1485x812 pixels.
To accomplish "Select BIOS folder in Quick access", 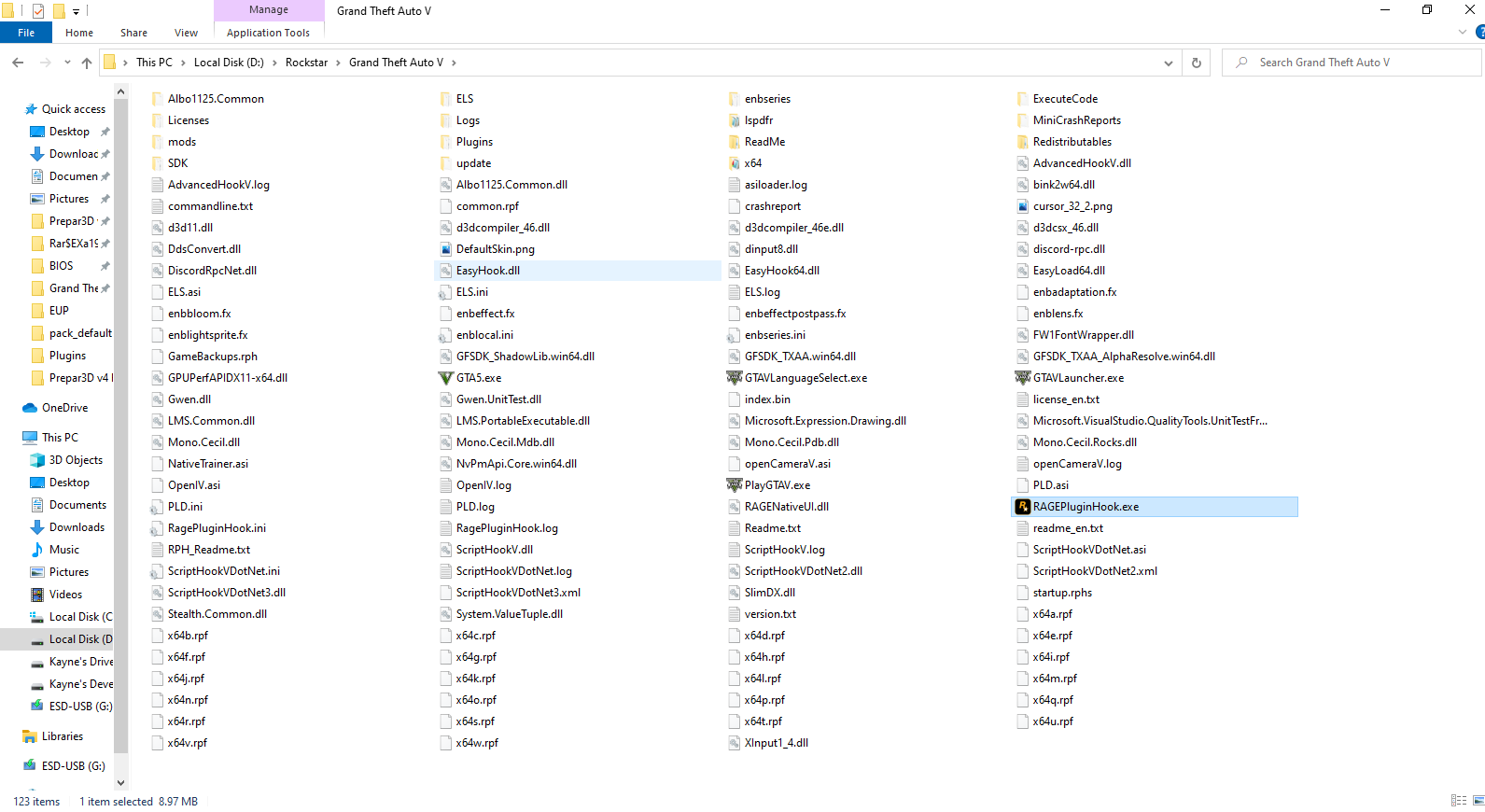I will 61,266.
